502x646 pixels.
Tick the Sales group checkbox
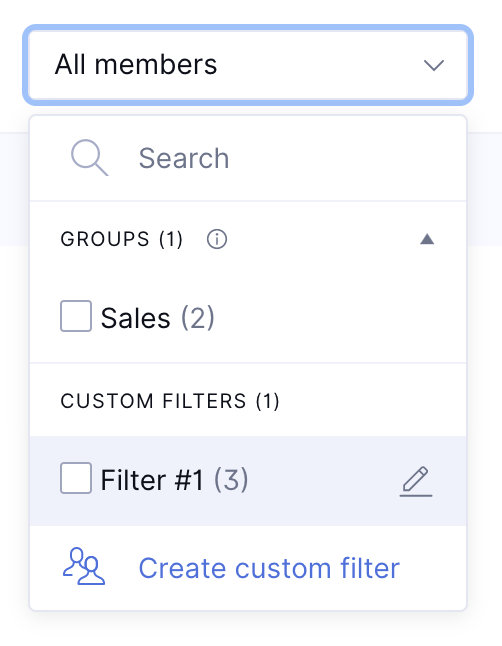76,316
